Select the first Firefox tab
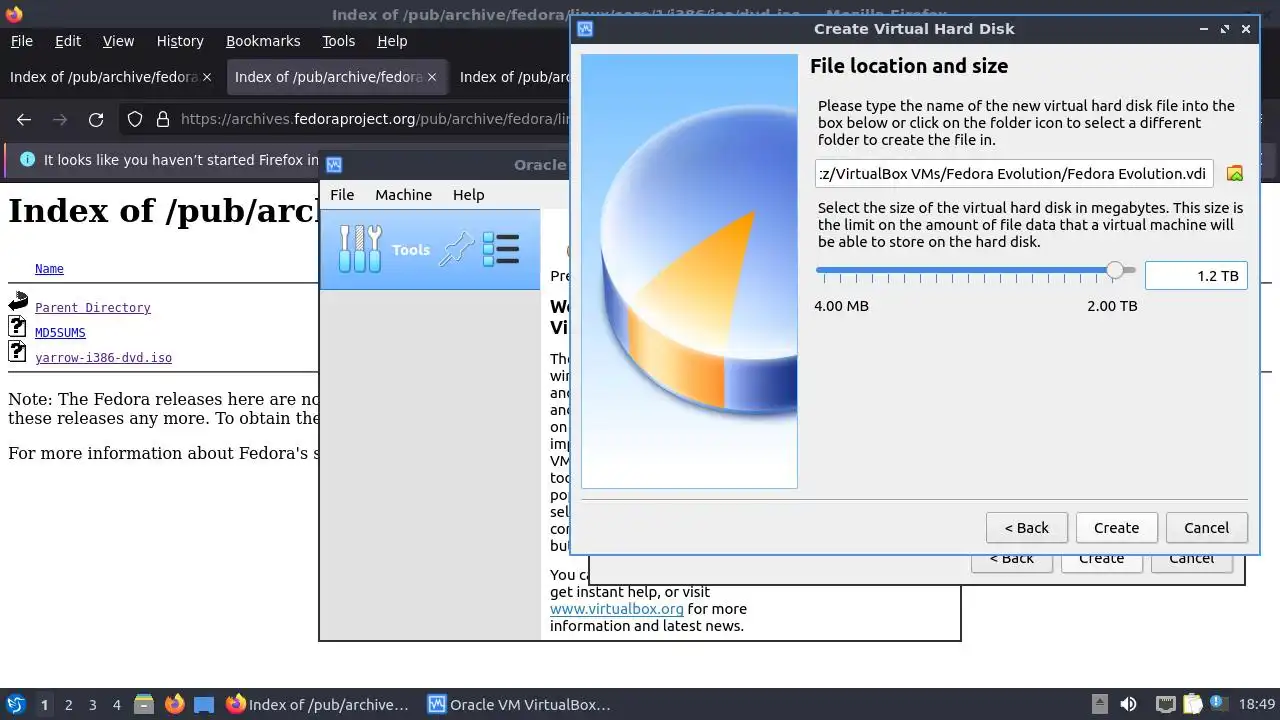The height and width of the screenshot is (720, 1280). 110,77
